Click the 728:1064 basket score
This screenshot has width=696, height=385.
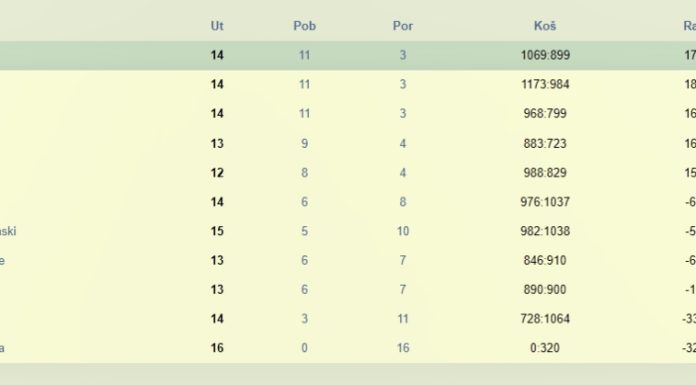545,319
